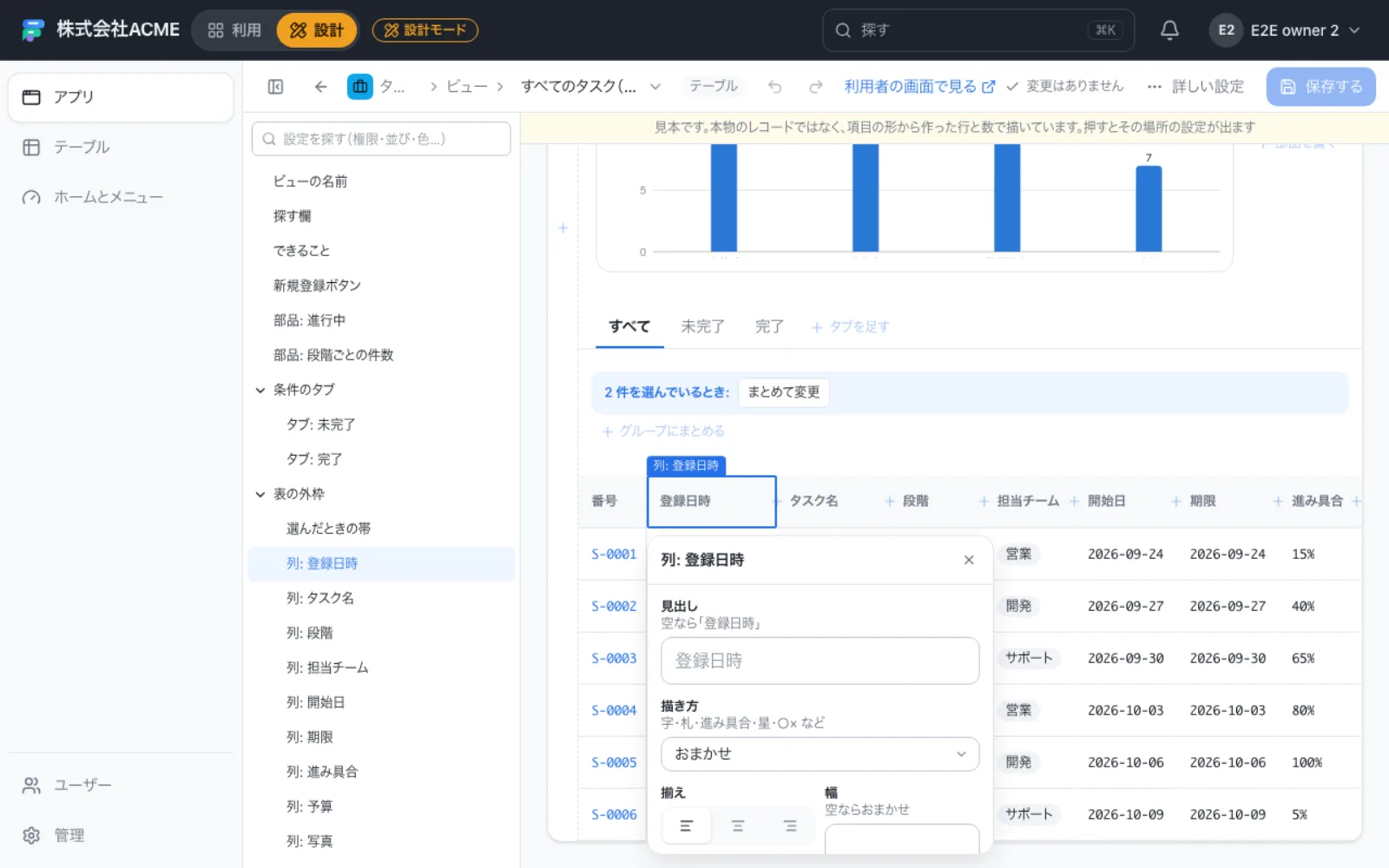Viewport: 1389px width, 868px height.
Task: Open the 描き方 おまかせ dropdown
Action: [820, 754]
